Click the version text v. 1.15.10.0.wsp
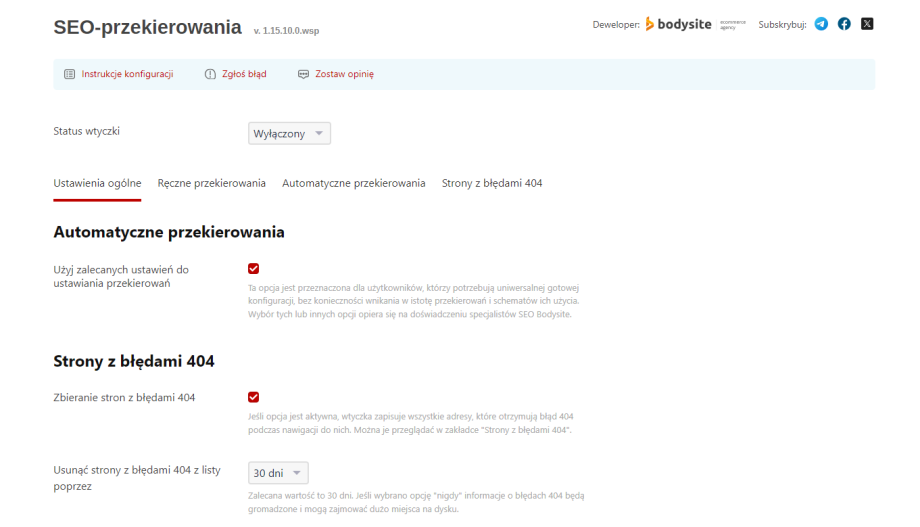Screen dimensions: 920x527 tap(286, 31)
